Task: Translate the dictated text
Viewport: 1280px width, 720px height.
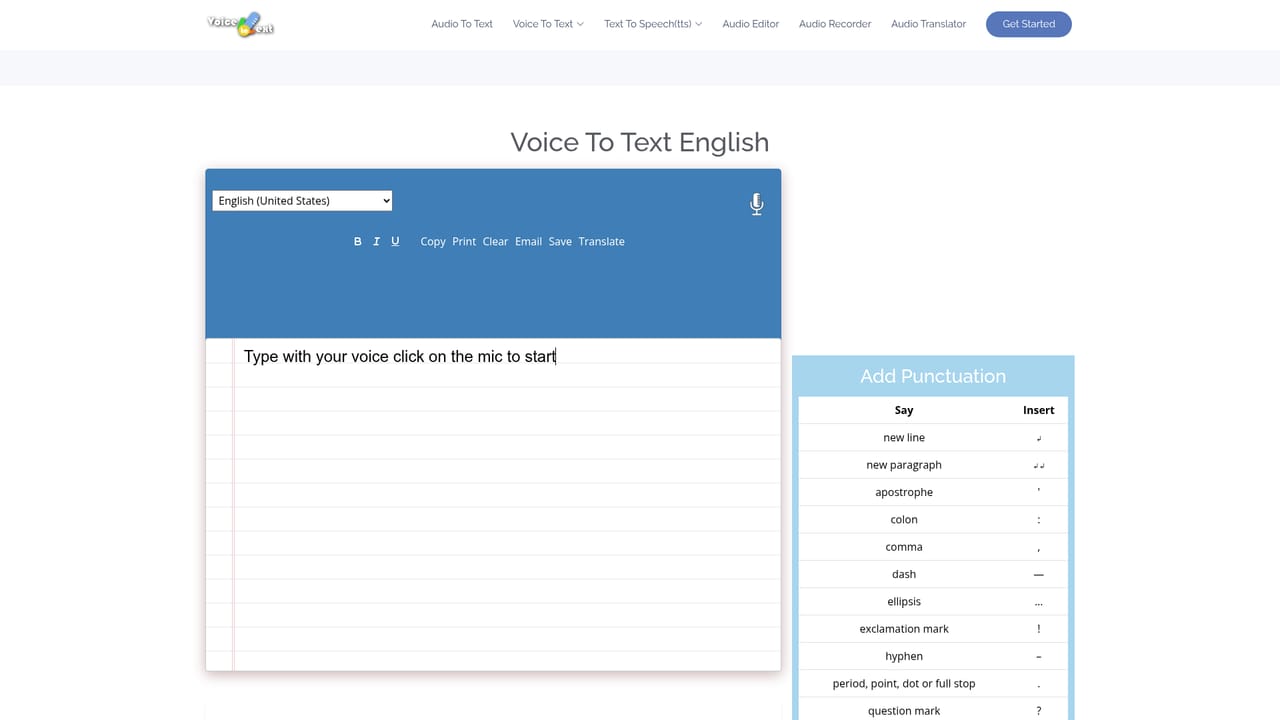Action: 601,242
